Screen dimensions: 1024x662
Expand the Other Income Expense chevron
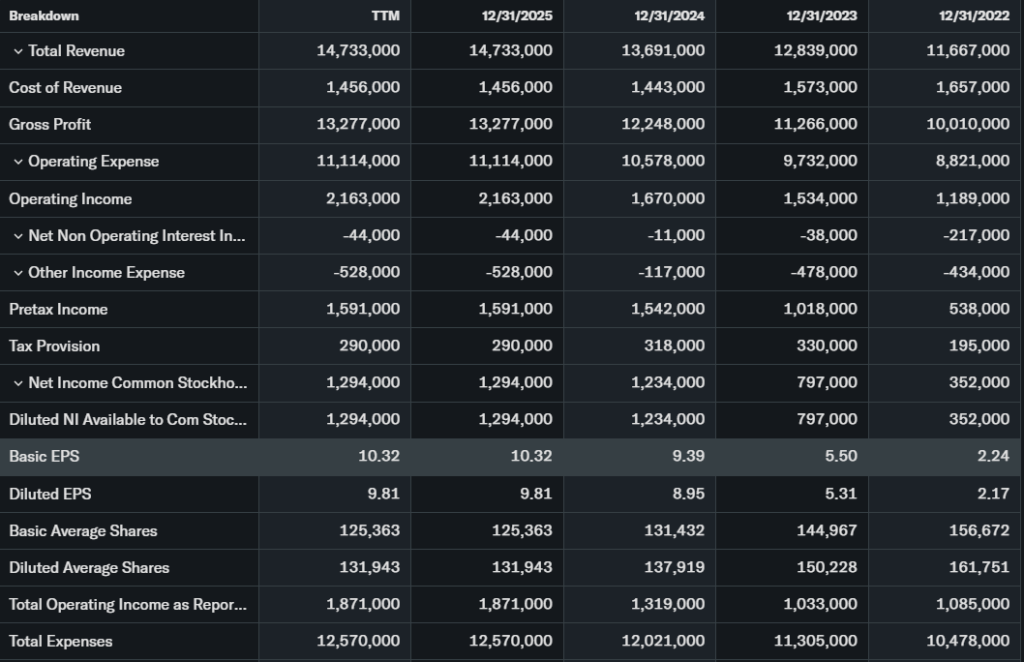pyautogui.click(x=18, y=273)
